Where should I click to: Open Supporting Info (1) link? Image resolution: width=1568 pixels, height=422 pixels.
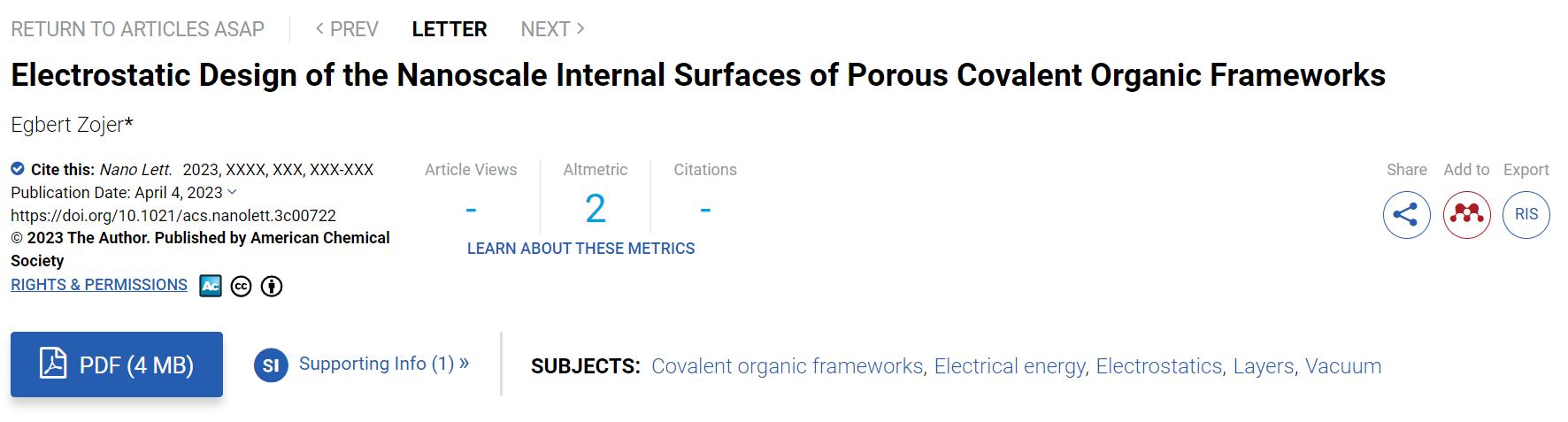(x=384, y=364)
